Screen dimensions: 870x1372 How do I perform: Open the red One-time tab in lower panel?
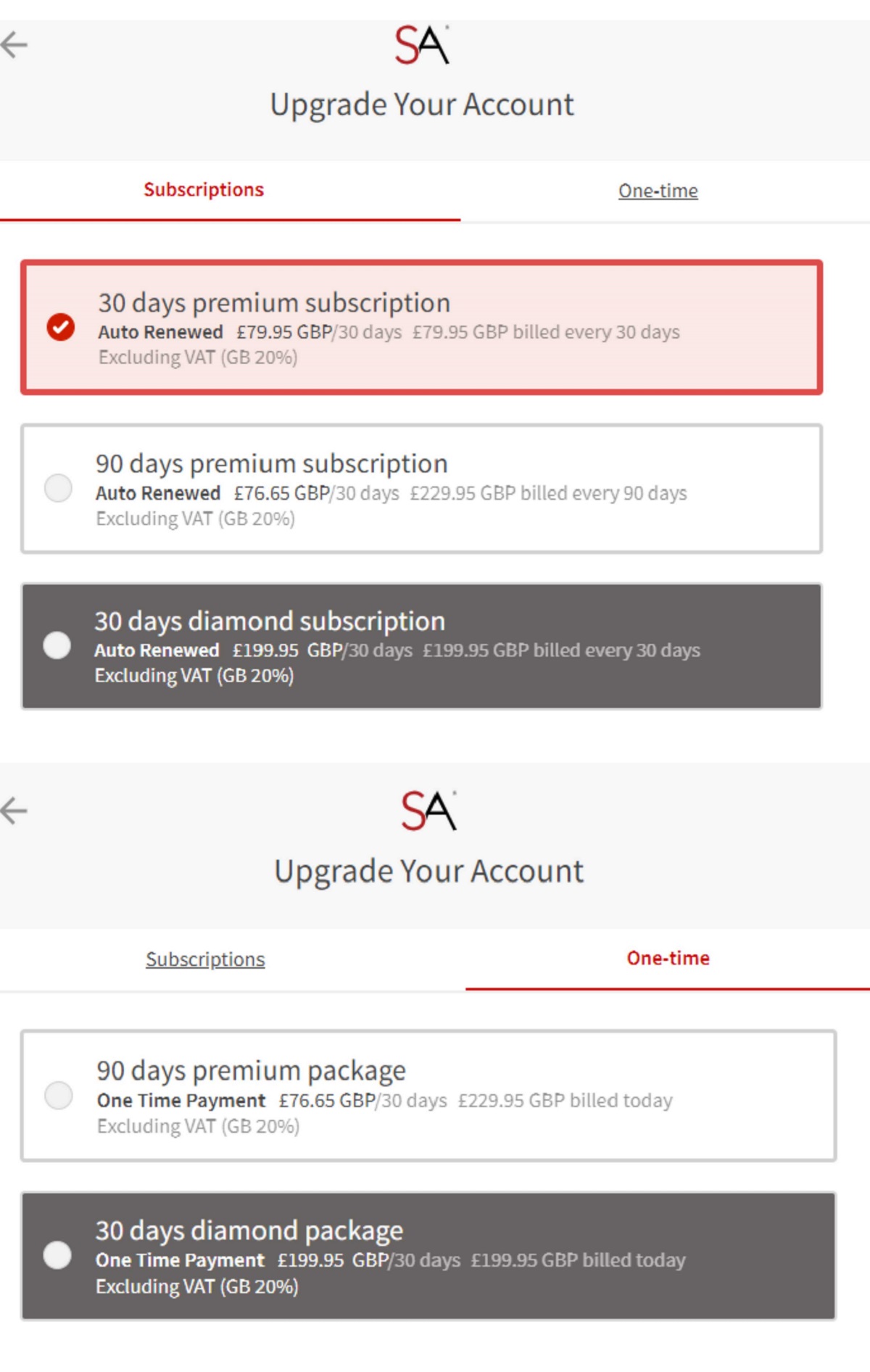(x=668, y=958)
